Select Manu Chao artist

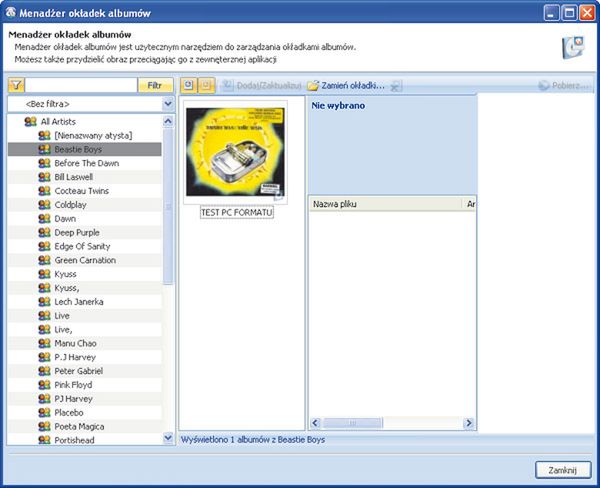point(75,343)
